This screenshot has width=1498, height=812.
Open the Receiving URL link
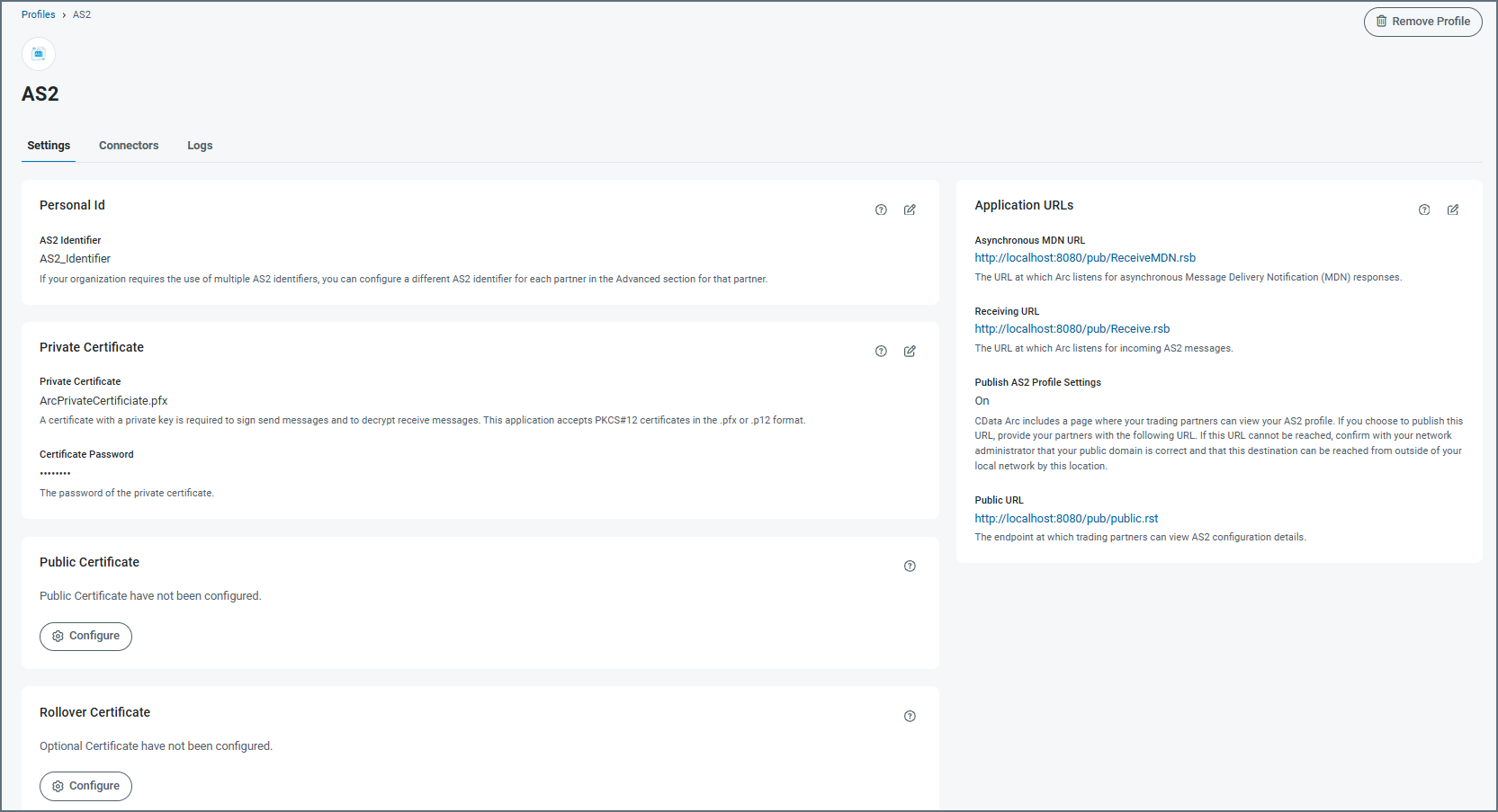[1072, 329]
